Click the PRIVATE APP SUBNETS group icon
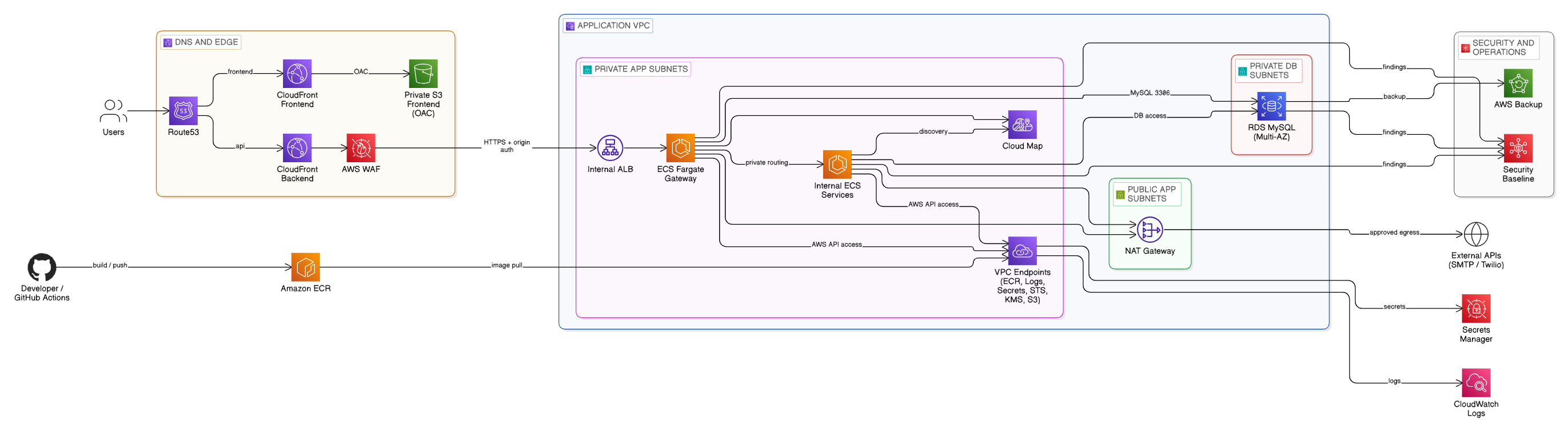 588,70
